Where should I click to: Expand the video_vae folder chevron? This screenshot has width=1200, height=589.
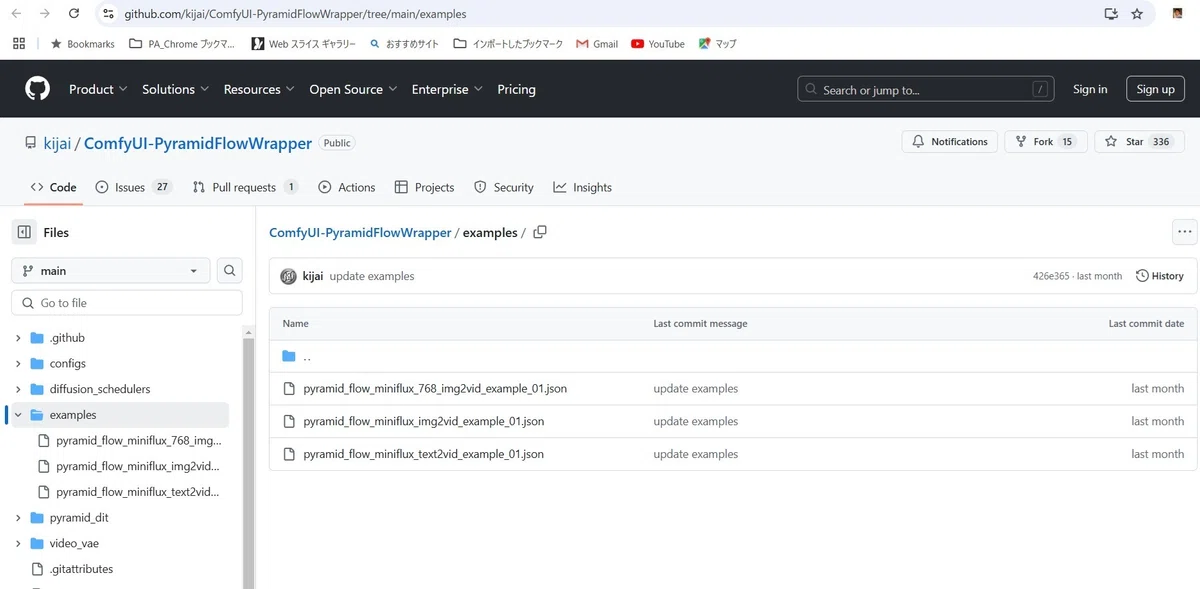[18, 544]
